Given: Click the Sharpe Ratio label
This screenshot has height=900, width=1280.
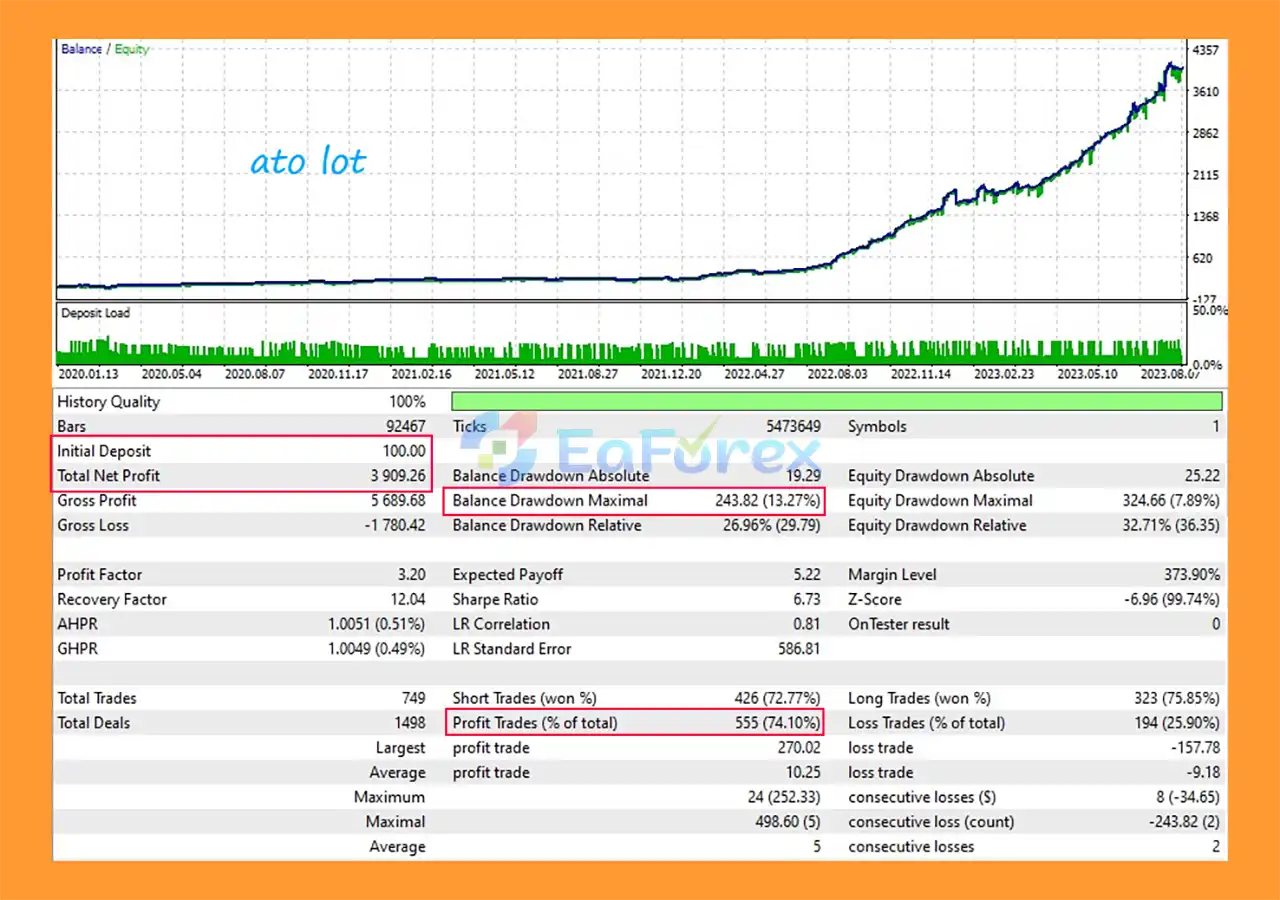Looking at the screenshot, I should point(495,600).
